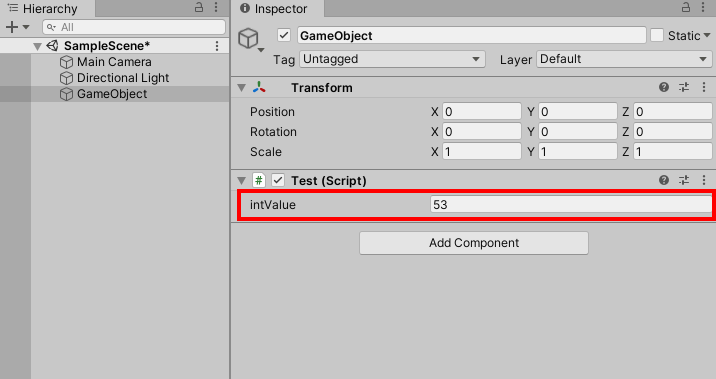Screen dimensions: 716x379
Task: Open the Static flags dropdown arrow
Action: click(707, 35)
